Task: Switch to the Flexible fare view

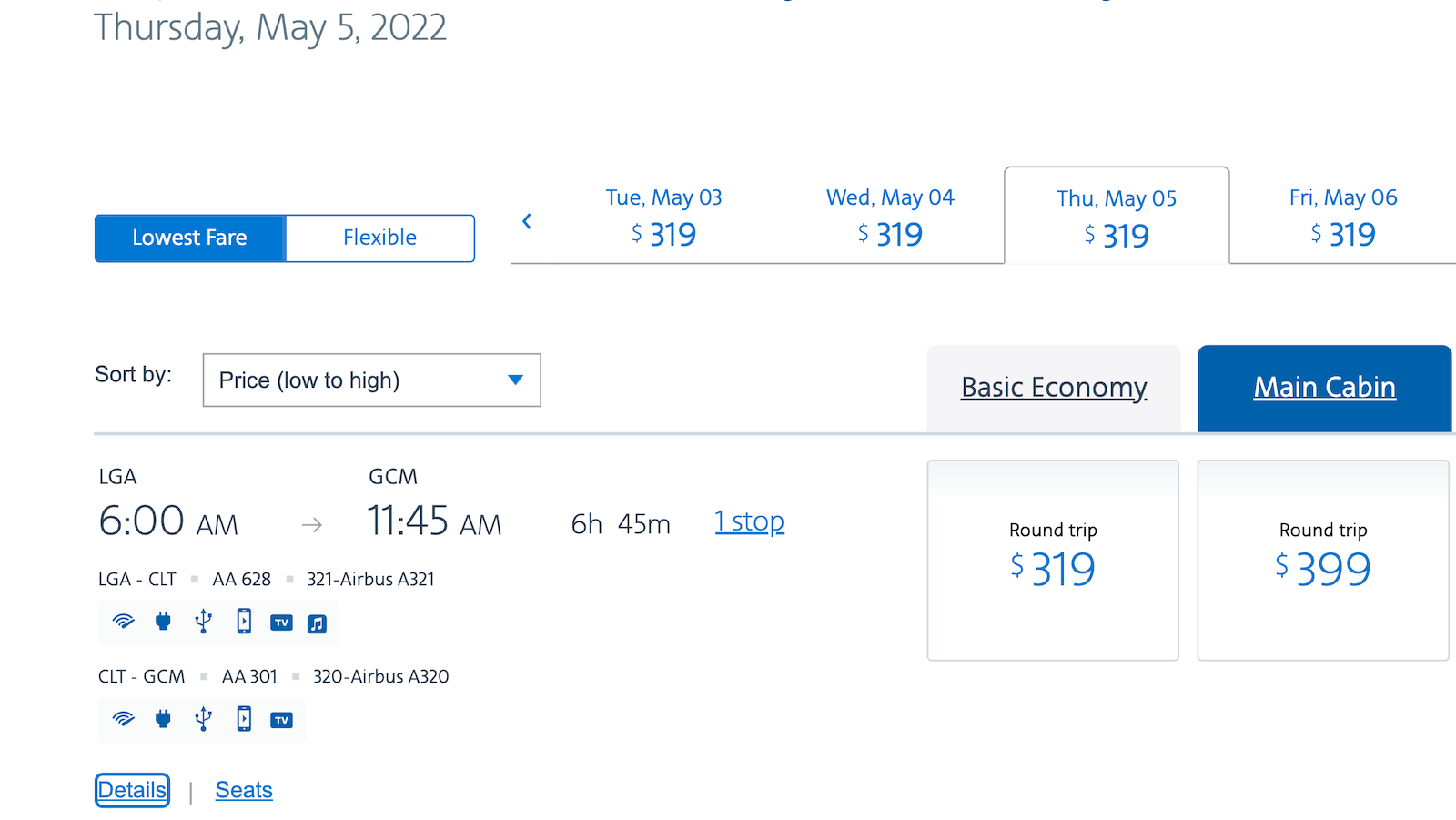Action: click(x=379, y=238)
